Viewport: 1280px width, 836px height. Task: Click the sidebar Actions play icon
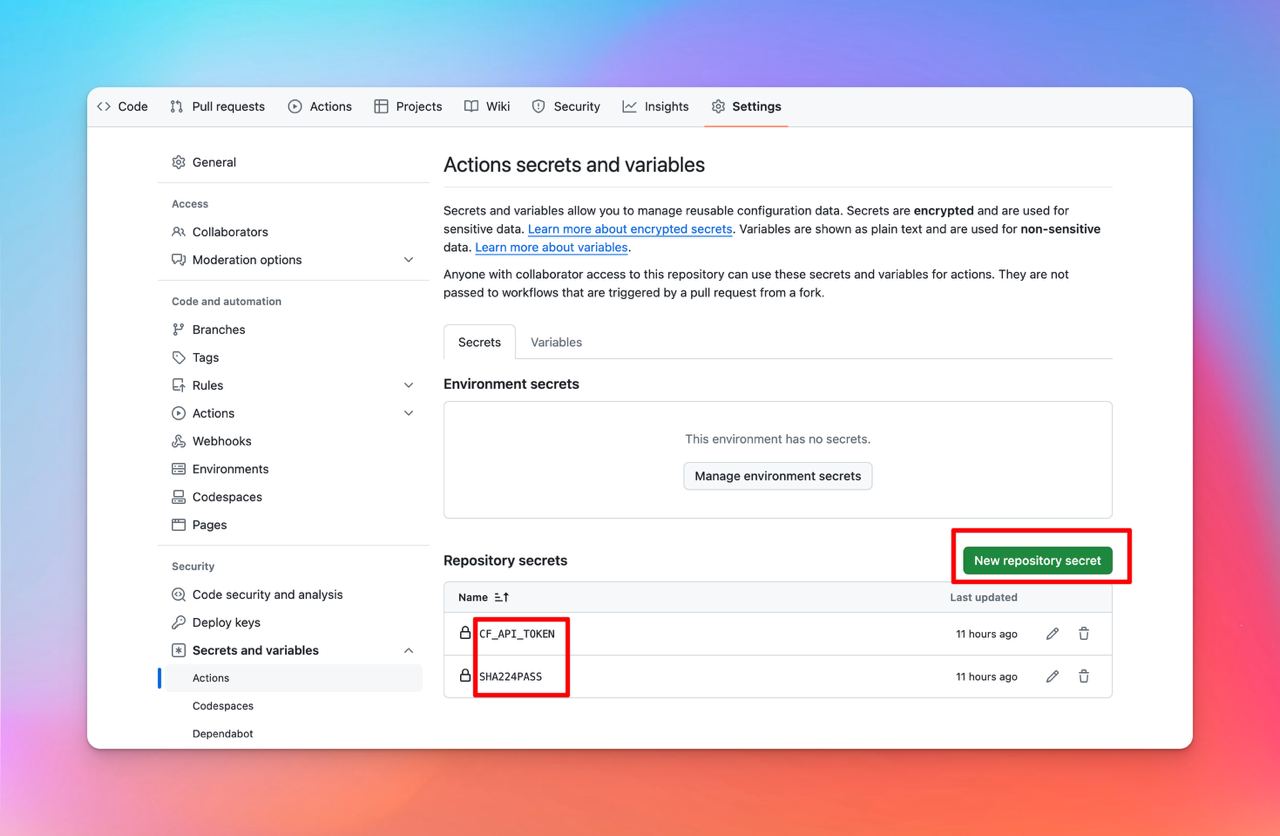[179, 413]
